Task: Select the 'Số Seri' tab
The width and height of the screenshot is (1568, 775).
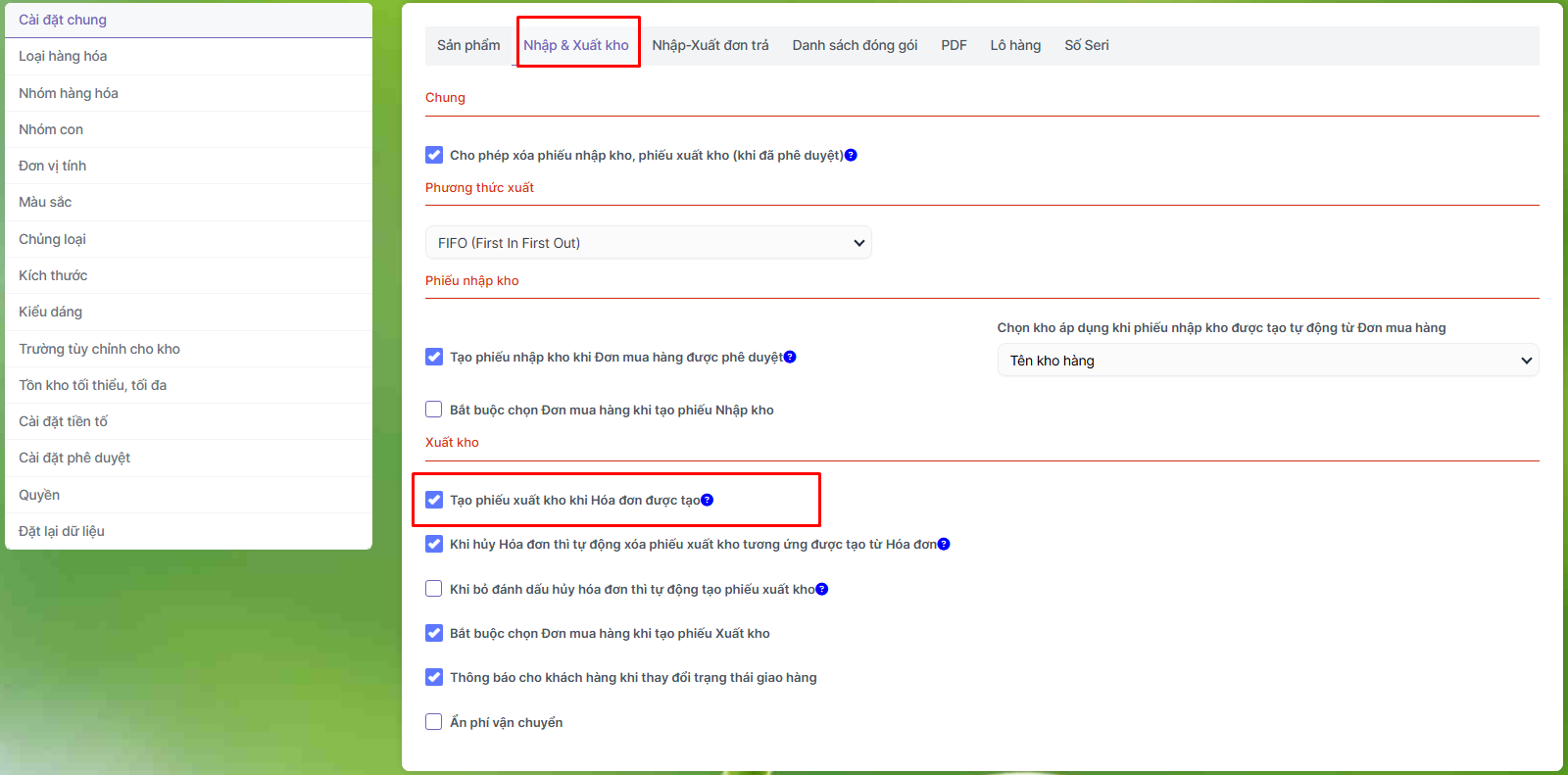Action: [1087, 45]
